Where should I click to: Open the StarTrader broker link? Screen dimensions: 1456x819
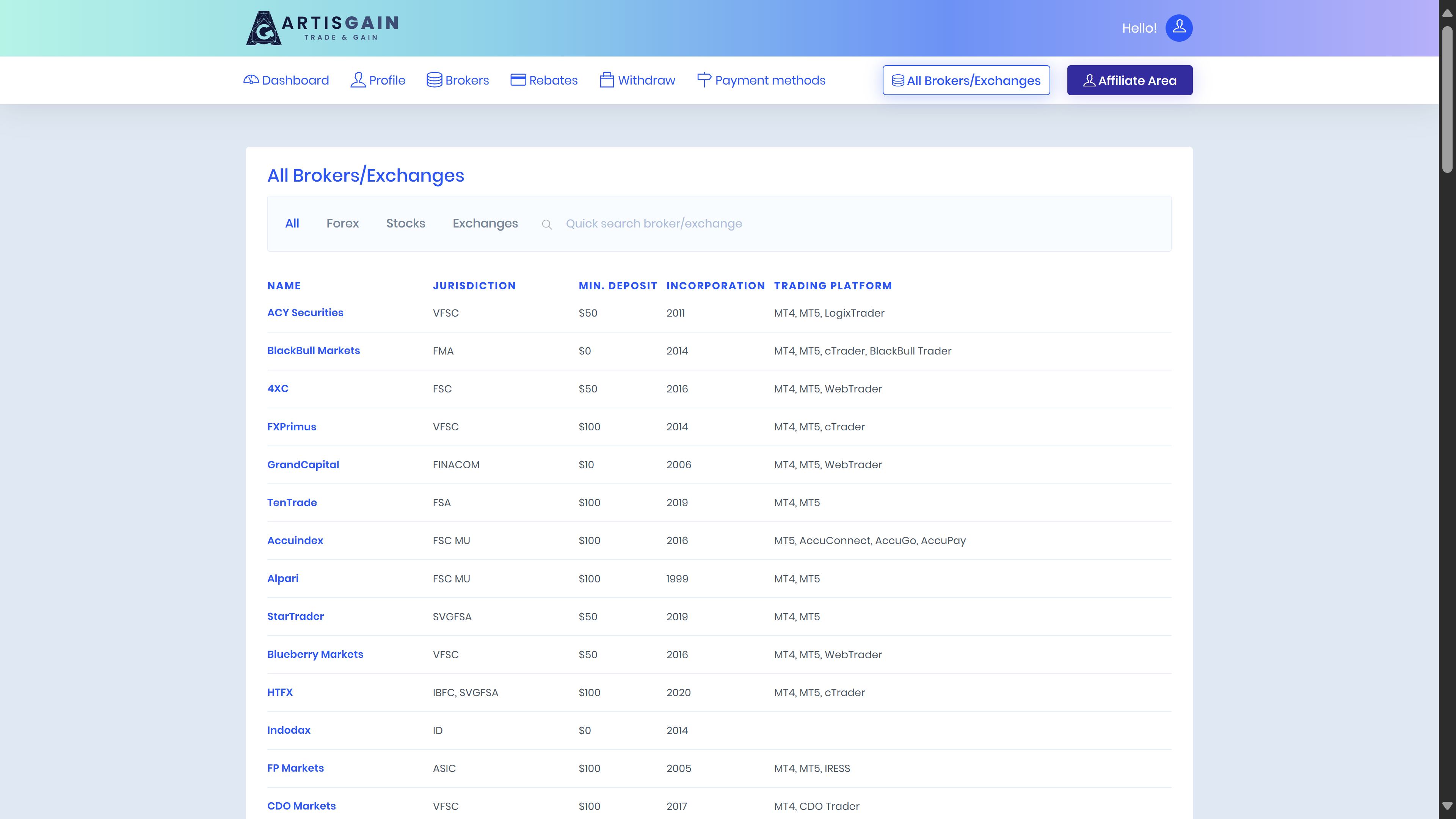pos(295,616)
